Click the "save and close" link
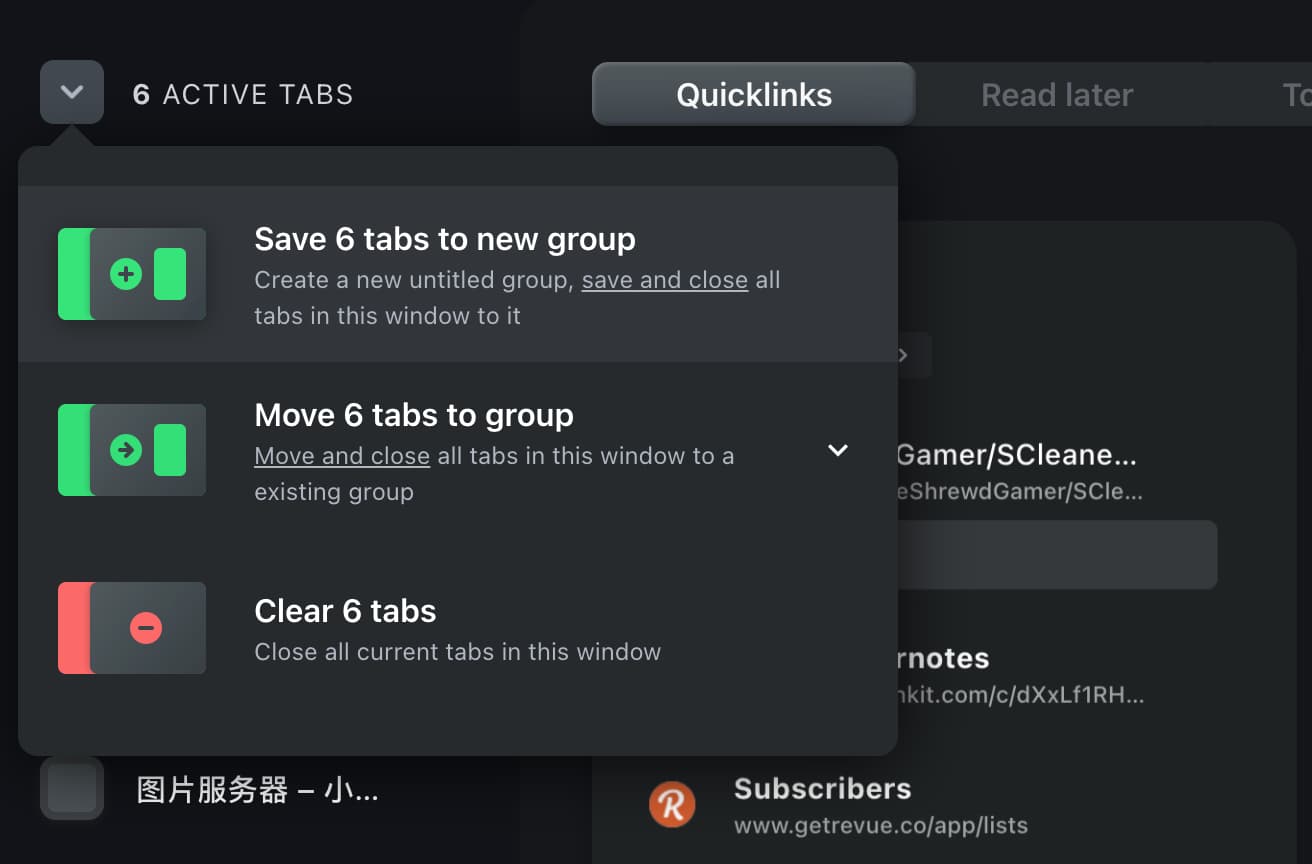Viewport: 1312px width, 864px height. click(x=664, y=280)
